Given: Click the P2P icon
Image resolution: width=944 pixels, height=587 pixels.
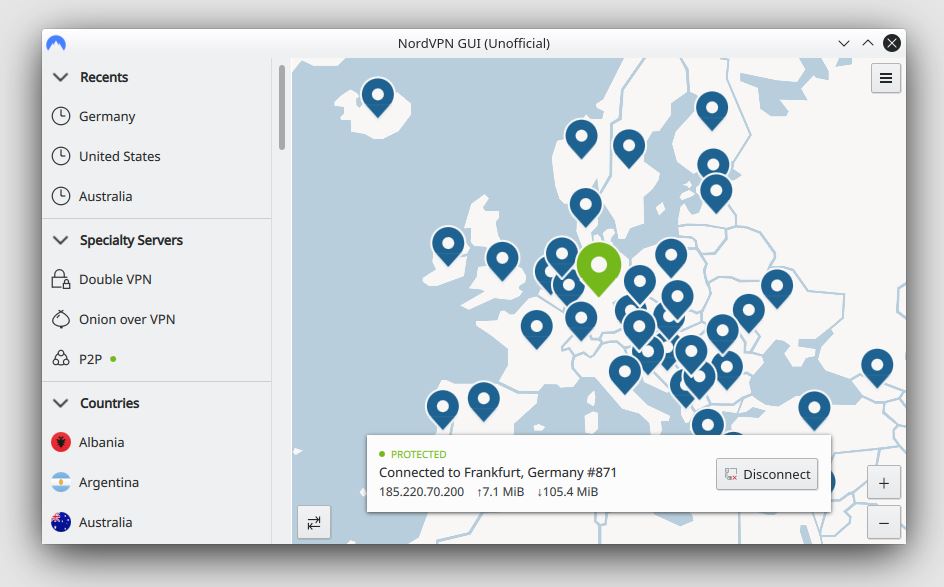Looking at the screenshot, I should 61,359.
